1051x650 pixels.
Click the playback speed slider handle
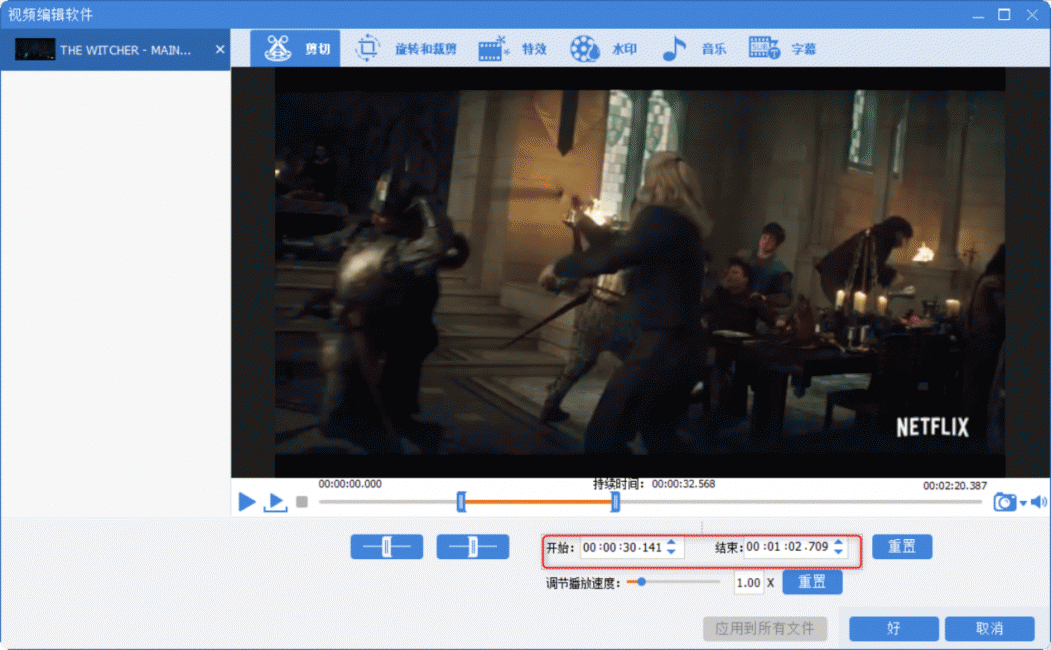click(641, 582)
